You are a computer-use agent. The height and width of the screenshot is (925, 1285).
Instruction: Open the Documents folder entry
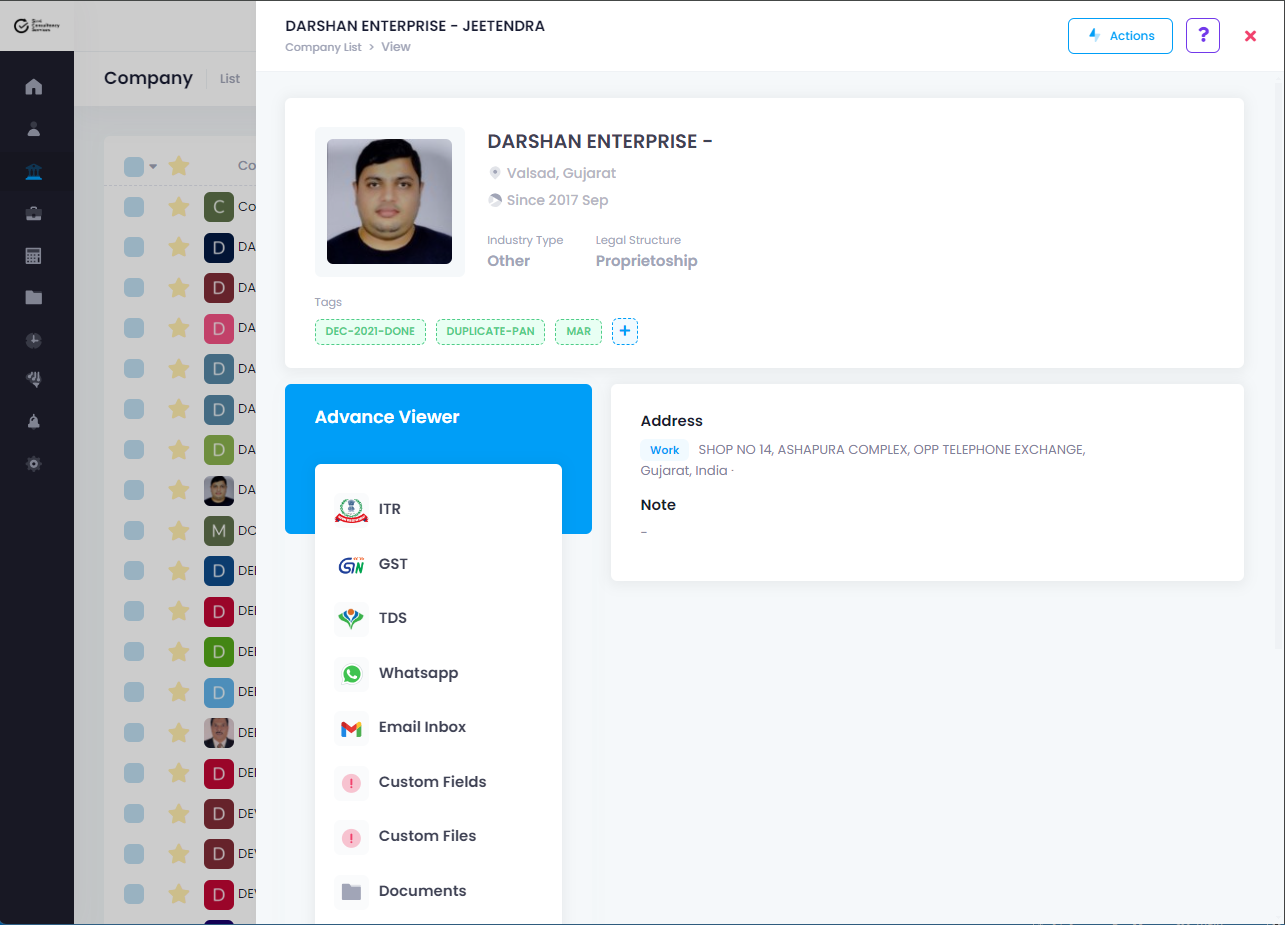[421, 891]
